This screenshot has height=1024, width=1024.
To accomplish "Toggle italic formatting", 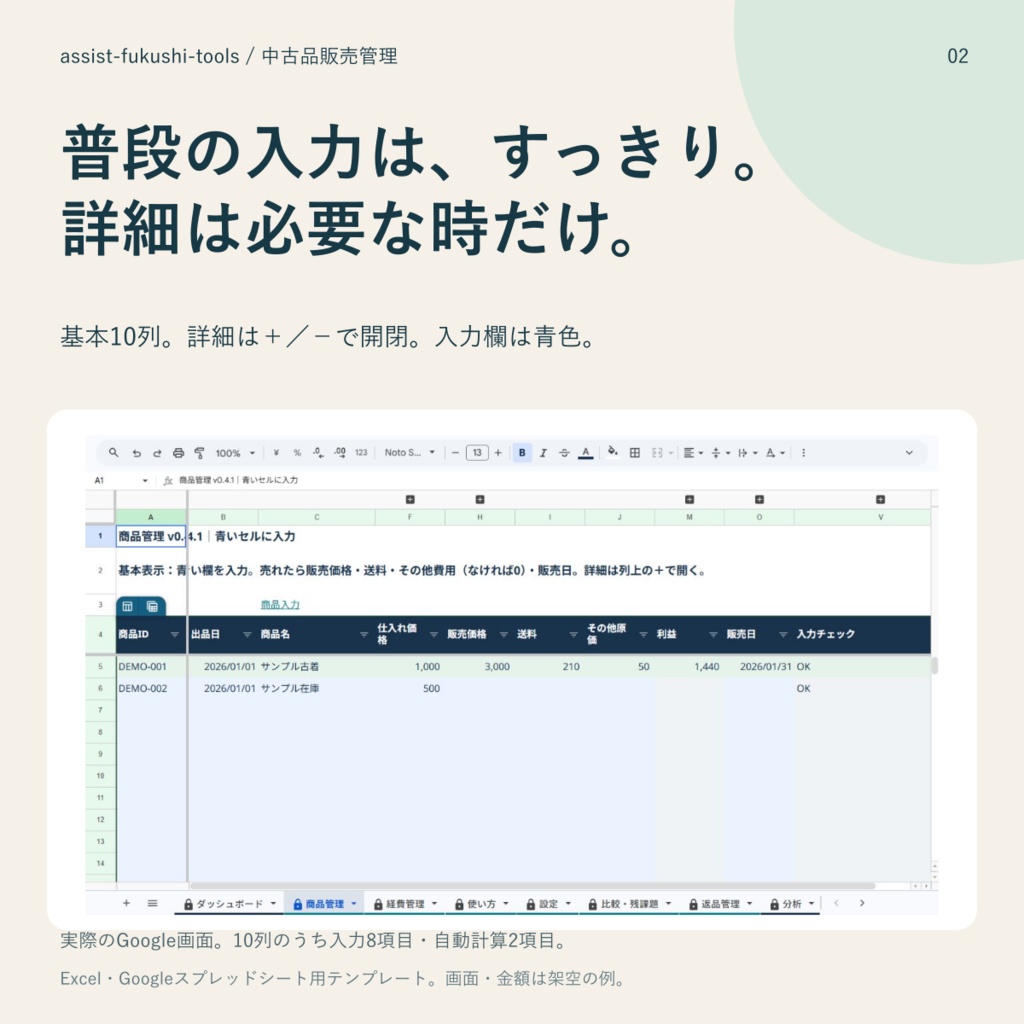I will point(543,453).
